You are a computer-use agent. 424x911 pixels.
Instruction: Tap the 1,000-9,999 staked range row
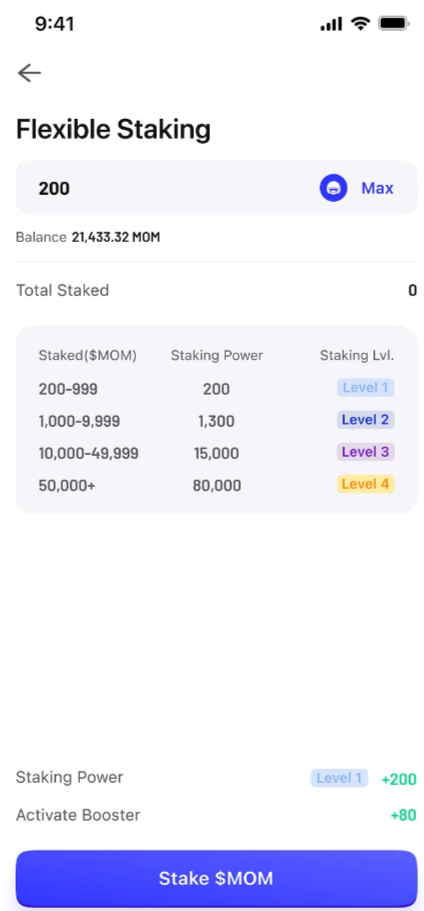[x=216, y=421]
